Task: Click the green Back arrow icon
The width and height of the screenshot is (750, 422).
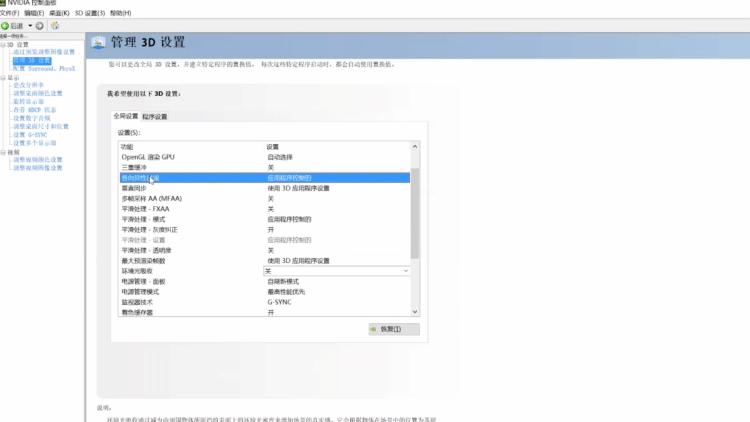Action: tap(5, 26)
